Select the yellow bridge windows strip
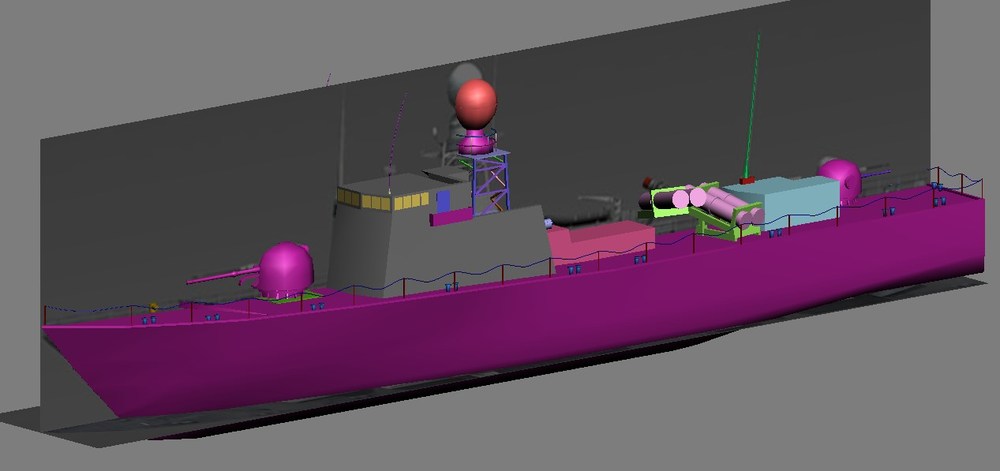Viewport: 1000px width, 471px height. pyautogui.click(x=383, y=200)
